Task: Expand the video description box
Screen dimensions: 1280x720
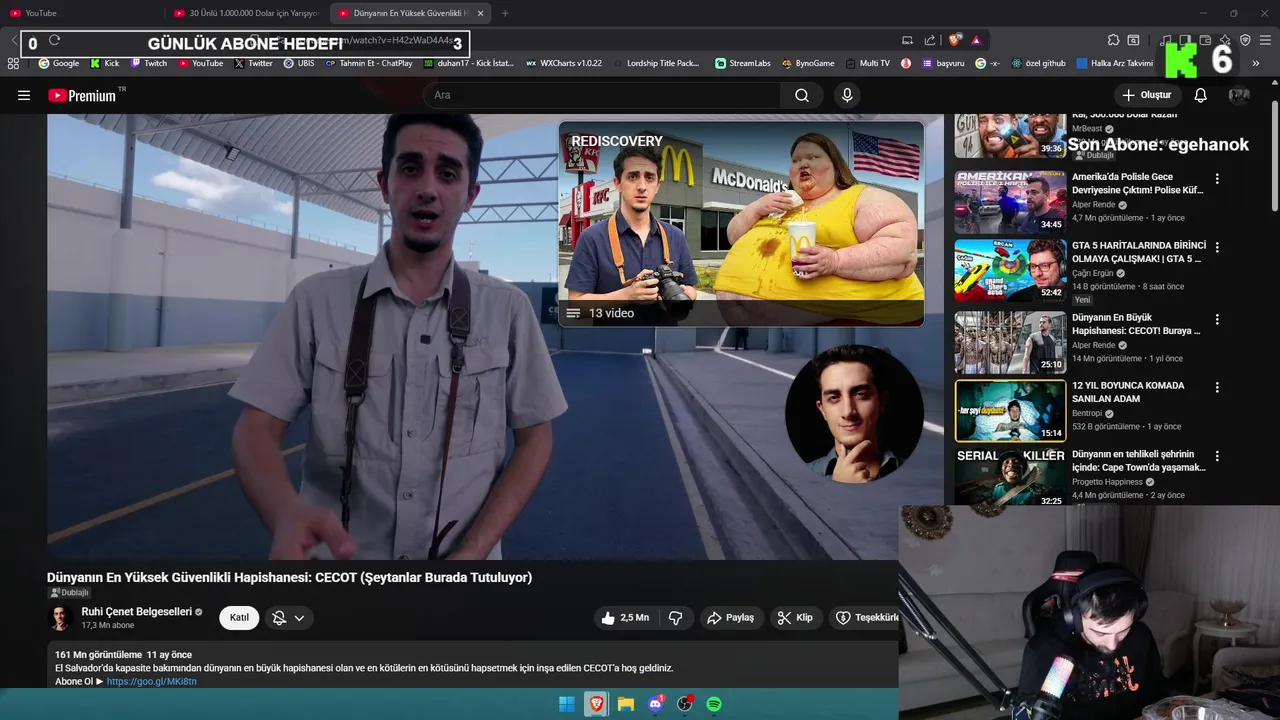Action: 472,666
